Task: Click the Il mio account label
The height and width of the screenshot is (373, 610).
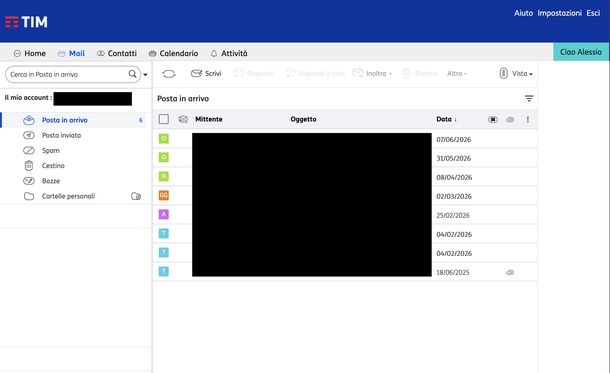Action: pyautogui.click(x=28, y=98)
